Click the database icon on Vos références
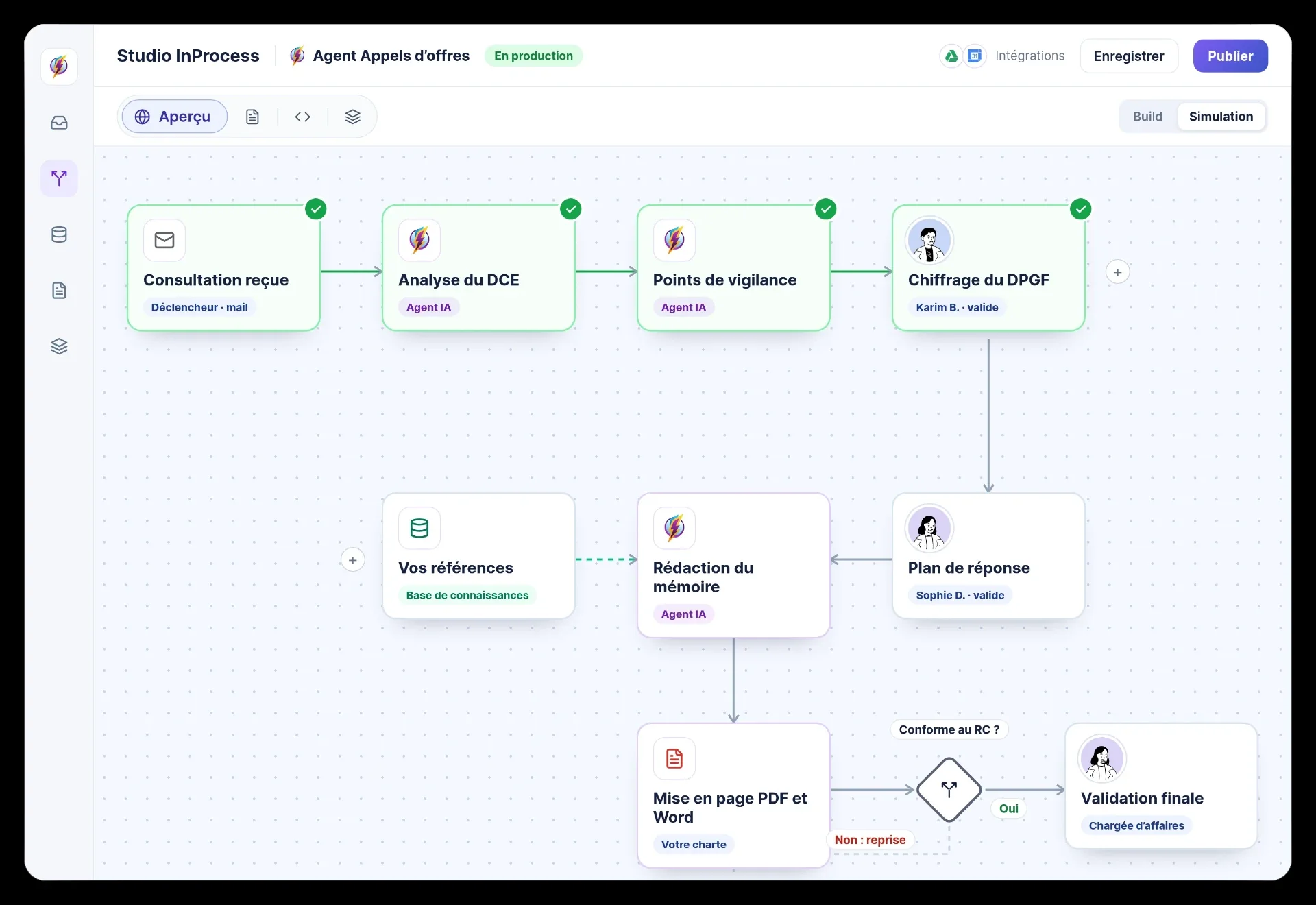1316x905 pixels. coord(419,528)
